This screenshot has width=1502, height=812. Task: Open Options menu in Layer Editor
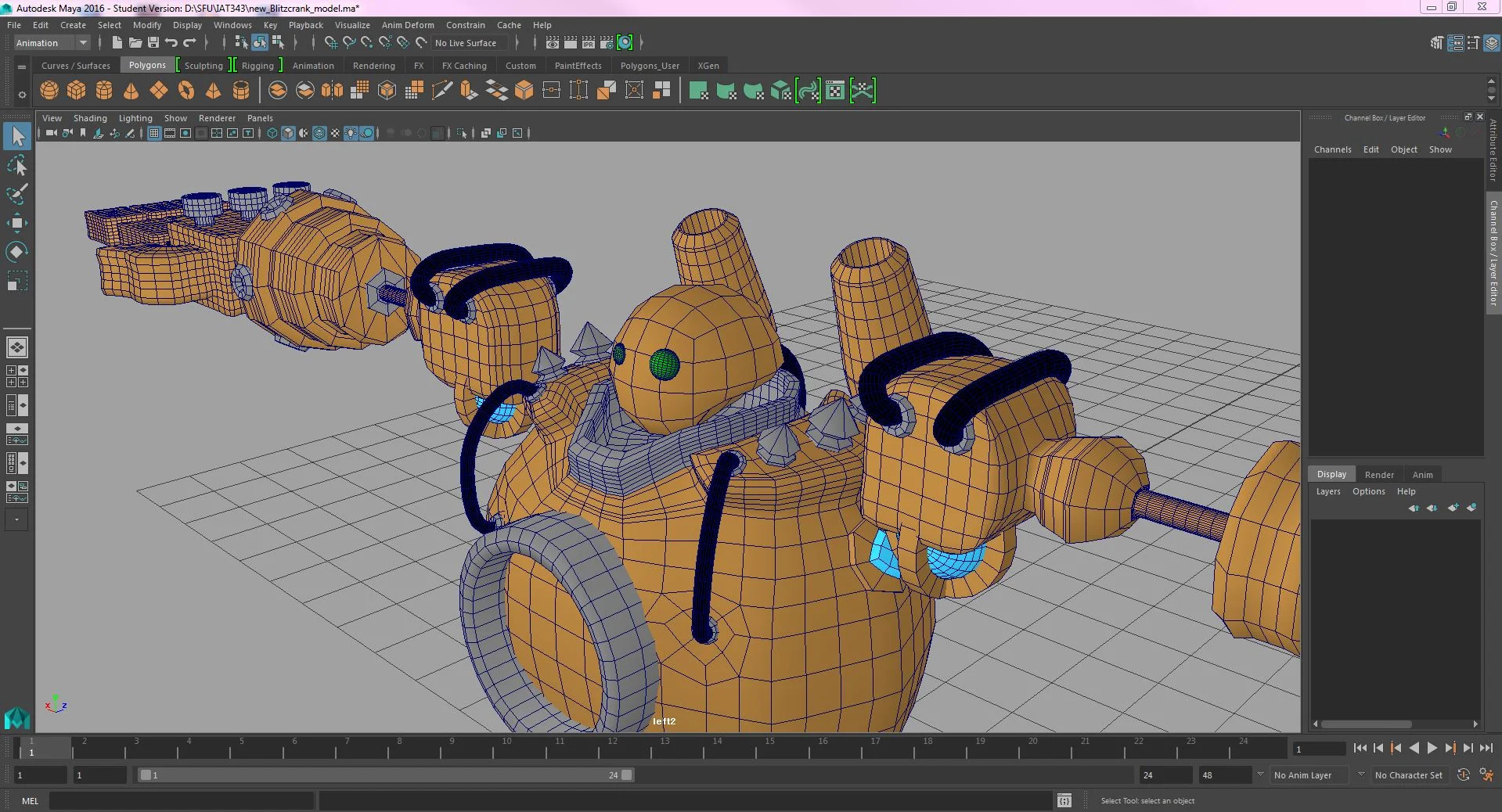(1368, 491)
